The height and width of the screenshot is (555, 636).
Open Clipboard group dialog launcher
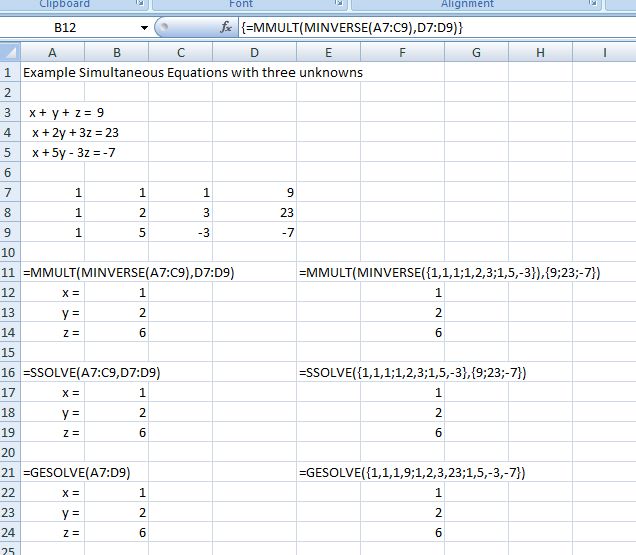coord(140,3)
